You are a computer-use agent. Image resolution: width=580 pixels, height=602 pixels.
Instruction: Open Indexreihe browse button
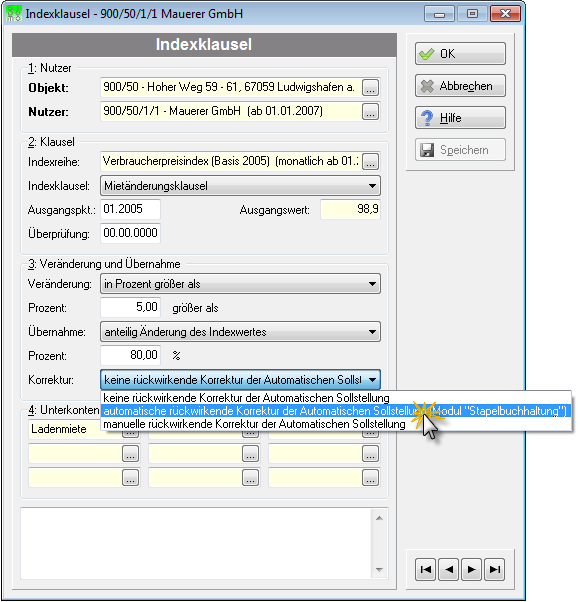click(370, 161)
